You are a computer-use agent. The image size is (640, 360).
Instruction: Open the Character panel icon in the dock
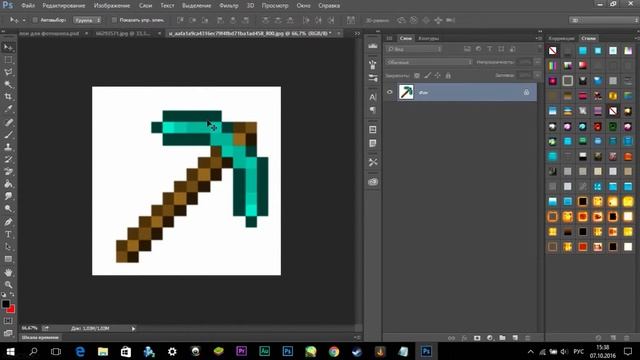click(x=373, y=97)
